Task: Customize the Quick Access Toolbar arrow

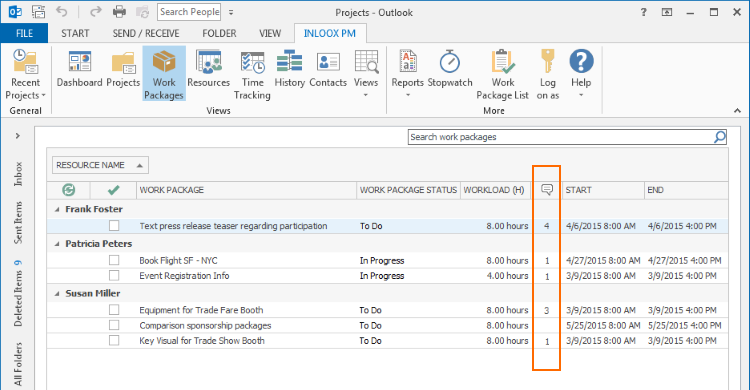Action: (231, 12)
